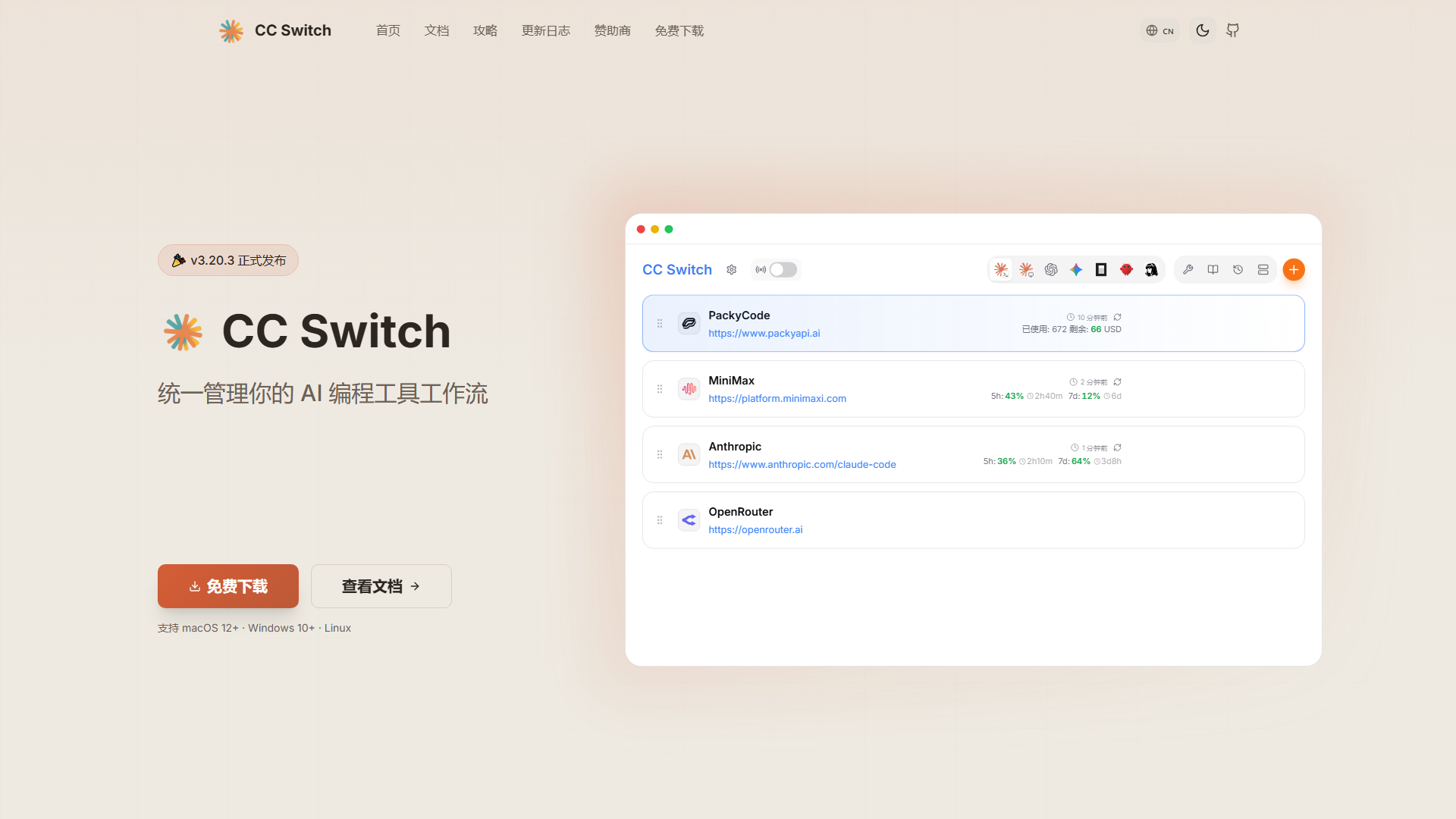Click the PackyCode provider logo
The image size is (1456, 819).
[x=689, y=324]
